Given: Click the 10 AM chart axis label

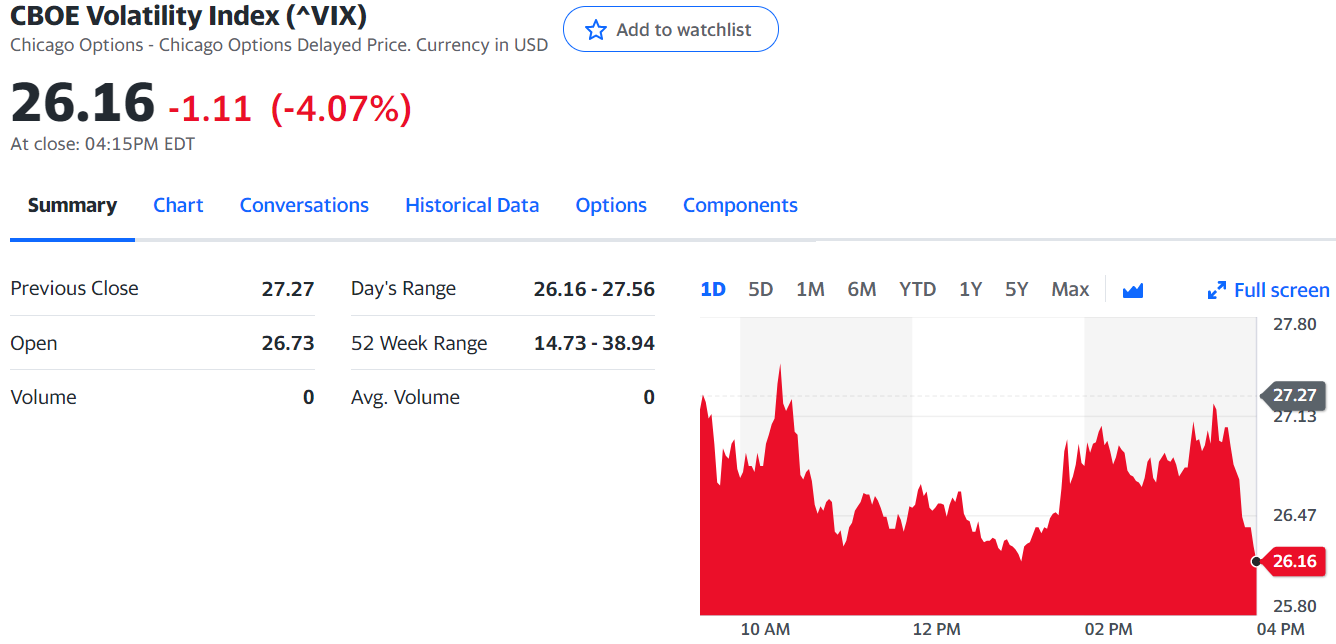Looking at the screenshot, I should point(765,629).
